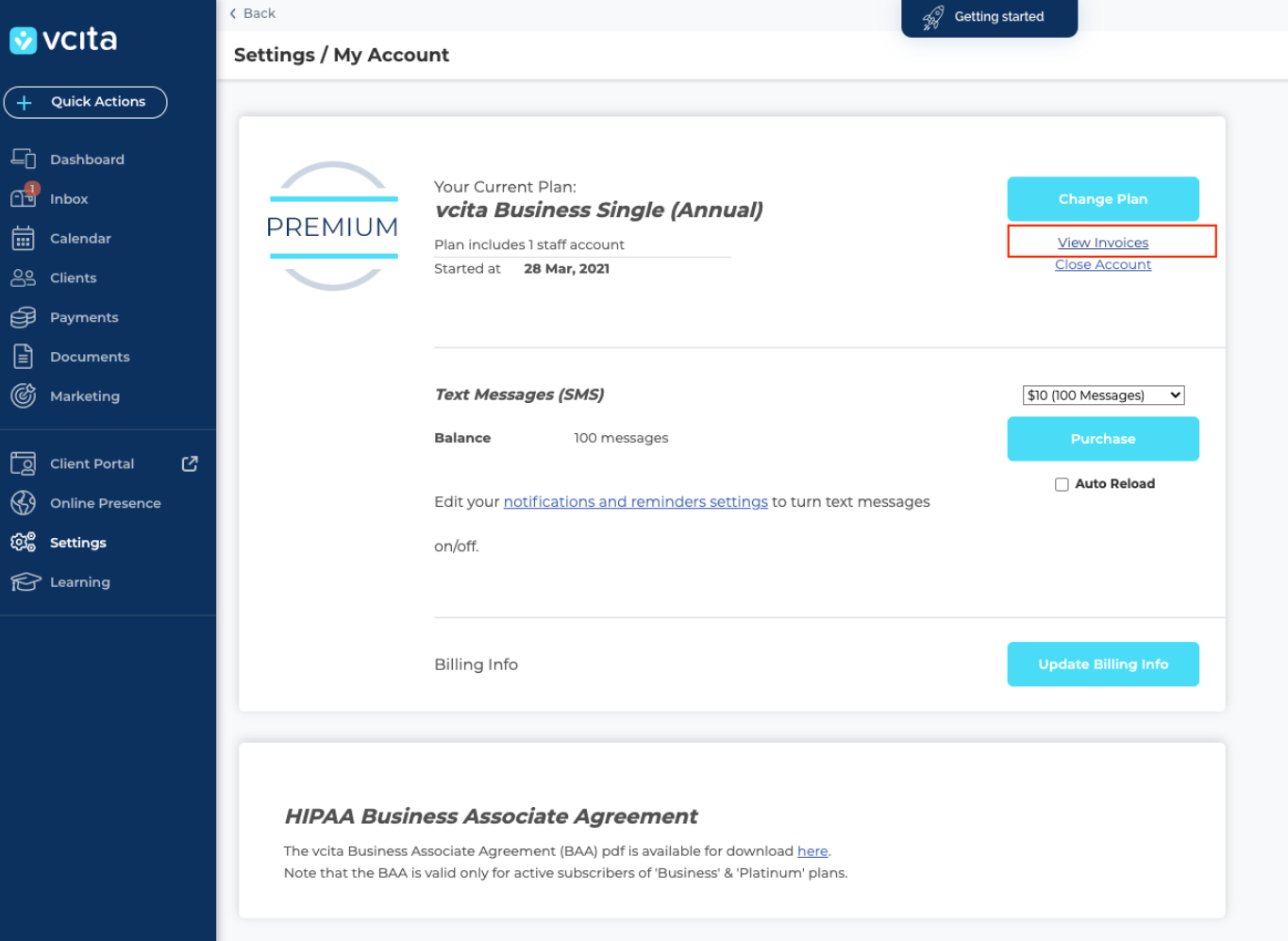Image resolution: width=1288 pixels, height=941 pixels.
Task: Click the Settings gears icon
Action: click(x=24, y=542)
